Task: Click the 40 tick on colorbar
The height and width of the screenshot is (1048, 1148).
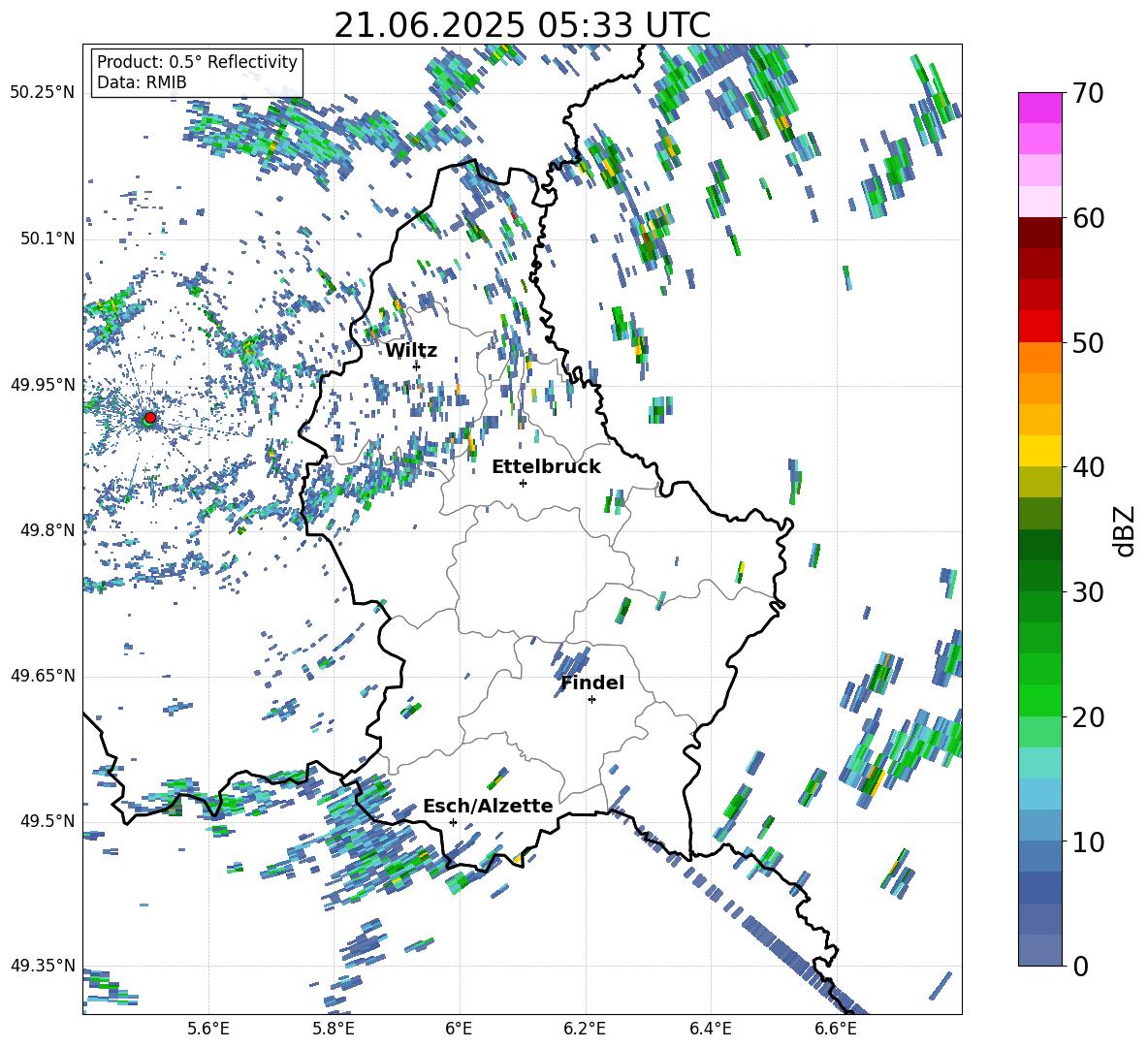Action: coord(1088,467)
